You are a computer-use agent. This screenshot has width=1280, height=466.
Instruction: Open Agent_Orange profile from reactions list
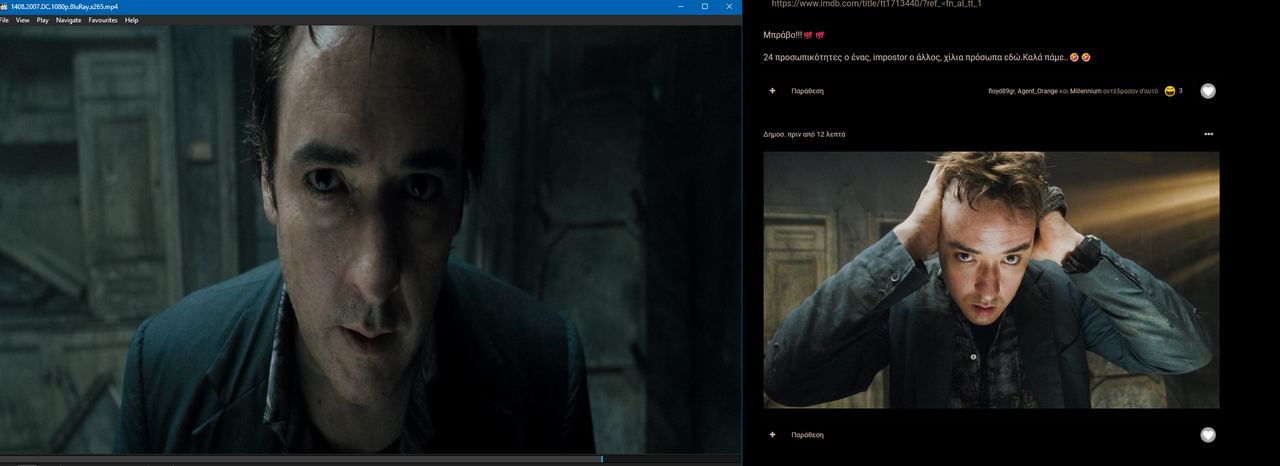point(1036,91)
